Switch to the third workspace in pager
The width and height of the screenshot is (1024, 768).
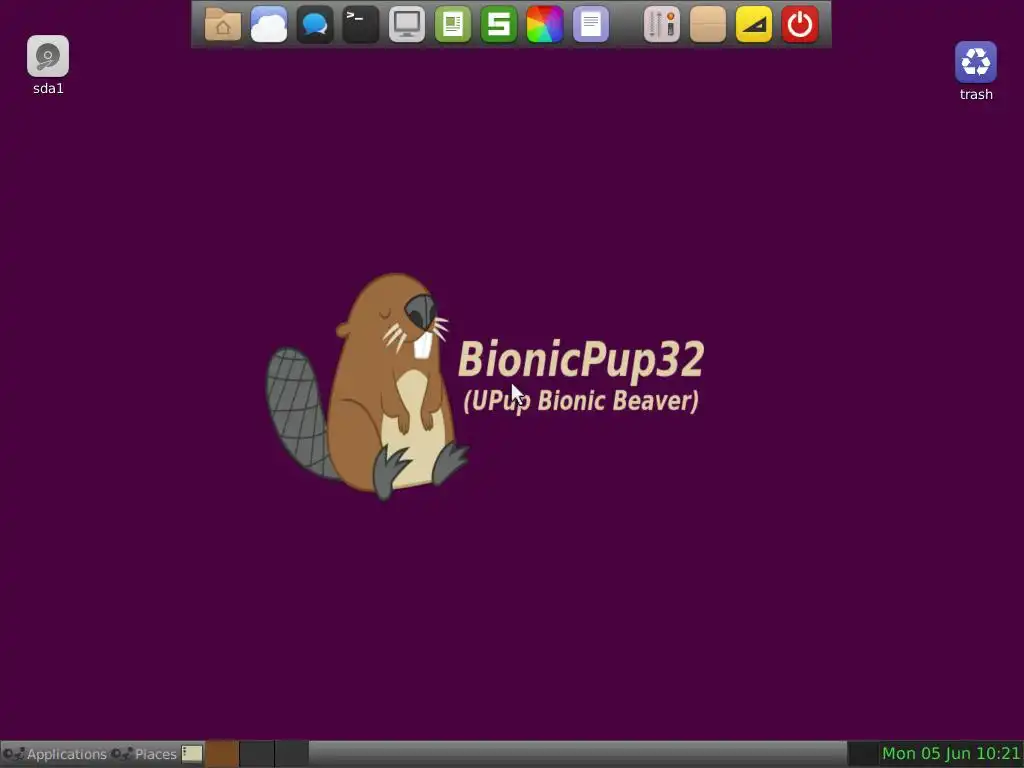(x=291, y=754)
